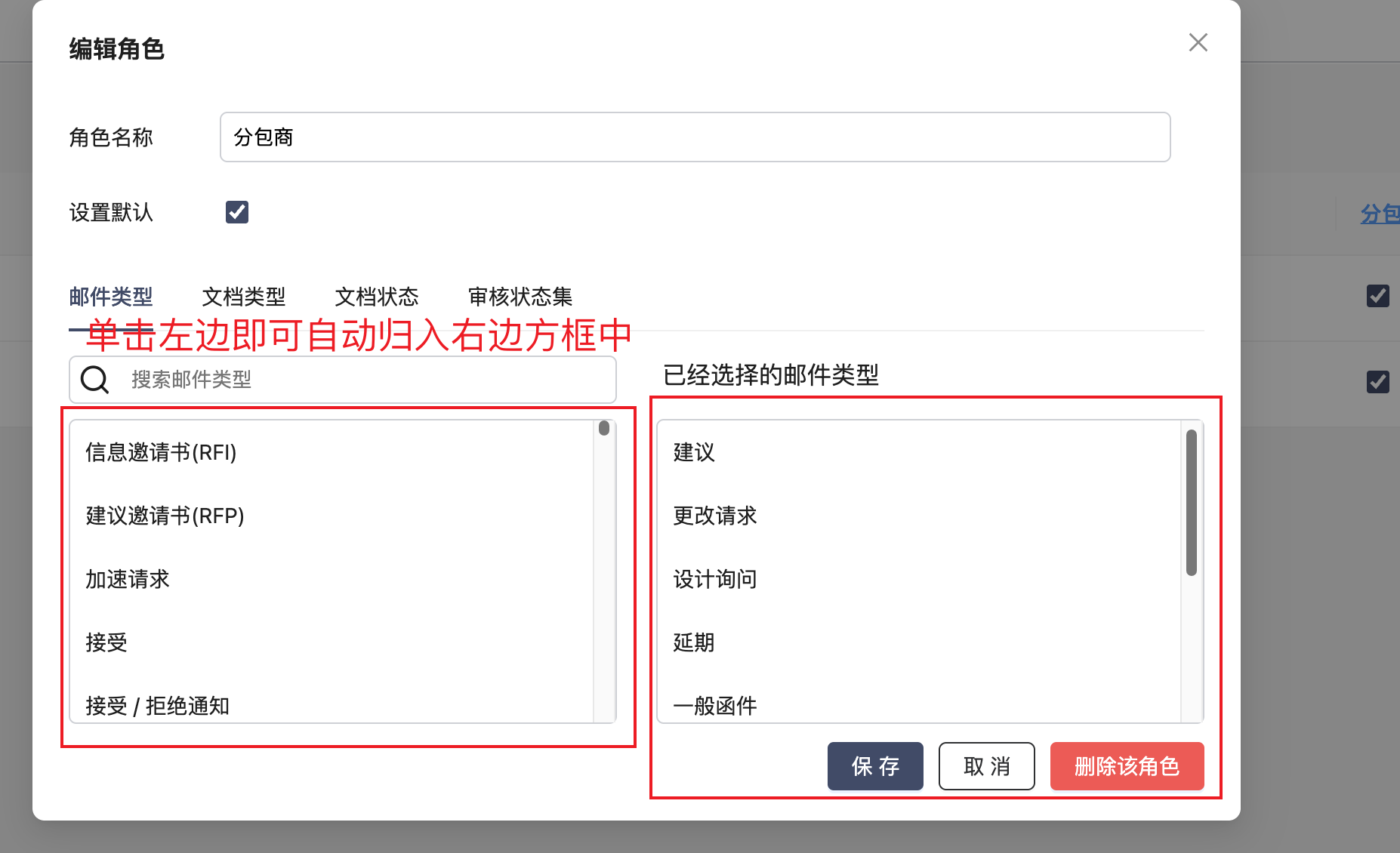Switch to the 文档类型 tab
The image size is (1400, 853).
coord(243,297)
